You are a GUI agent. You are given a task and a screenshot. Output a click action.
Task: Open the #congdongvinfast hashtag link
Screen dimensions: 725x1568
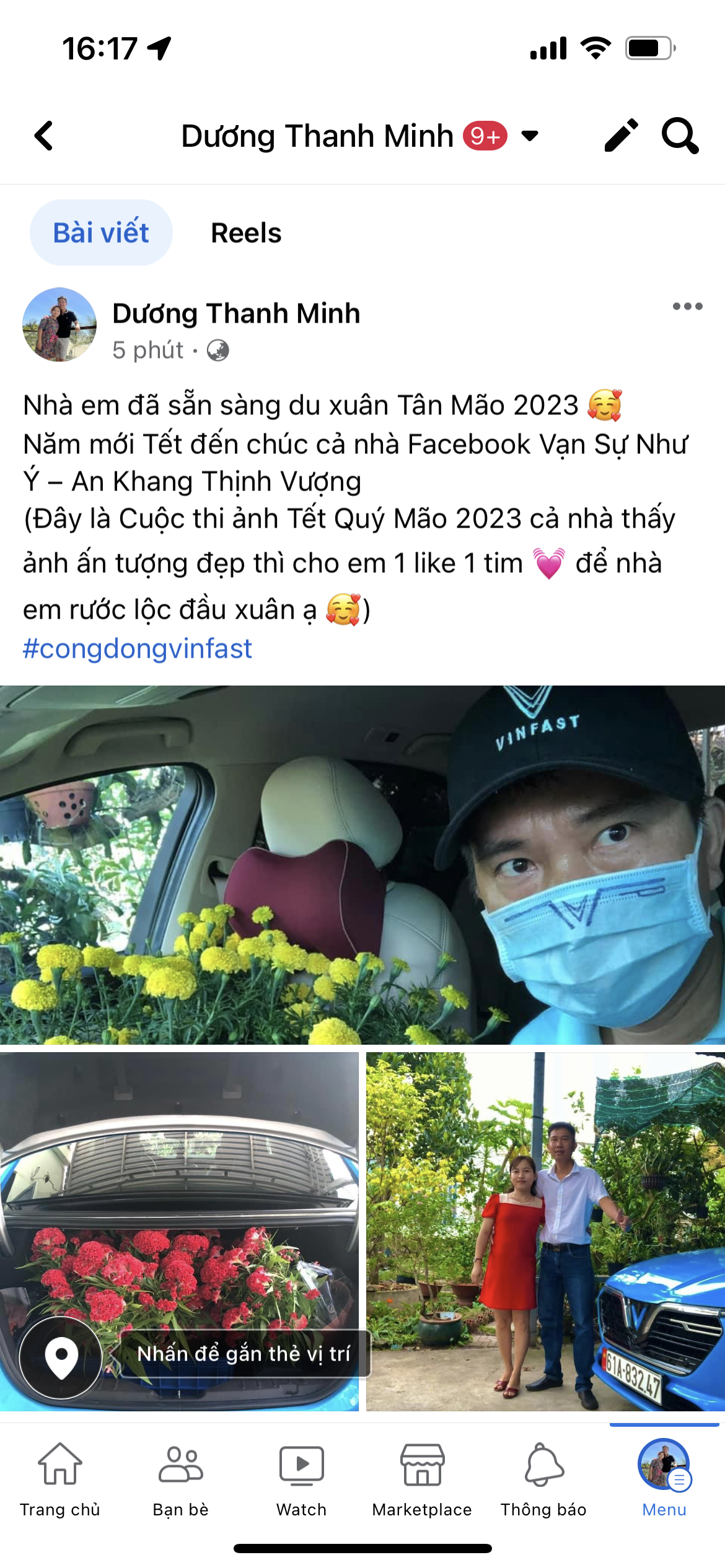(x=138, y=648)
